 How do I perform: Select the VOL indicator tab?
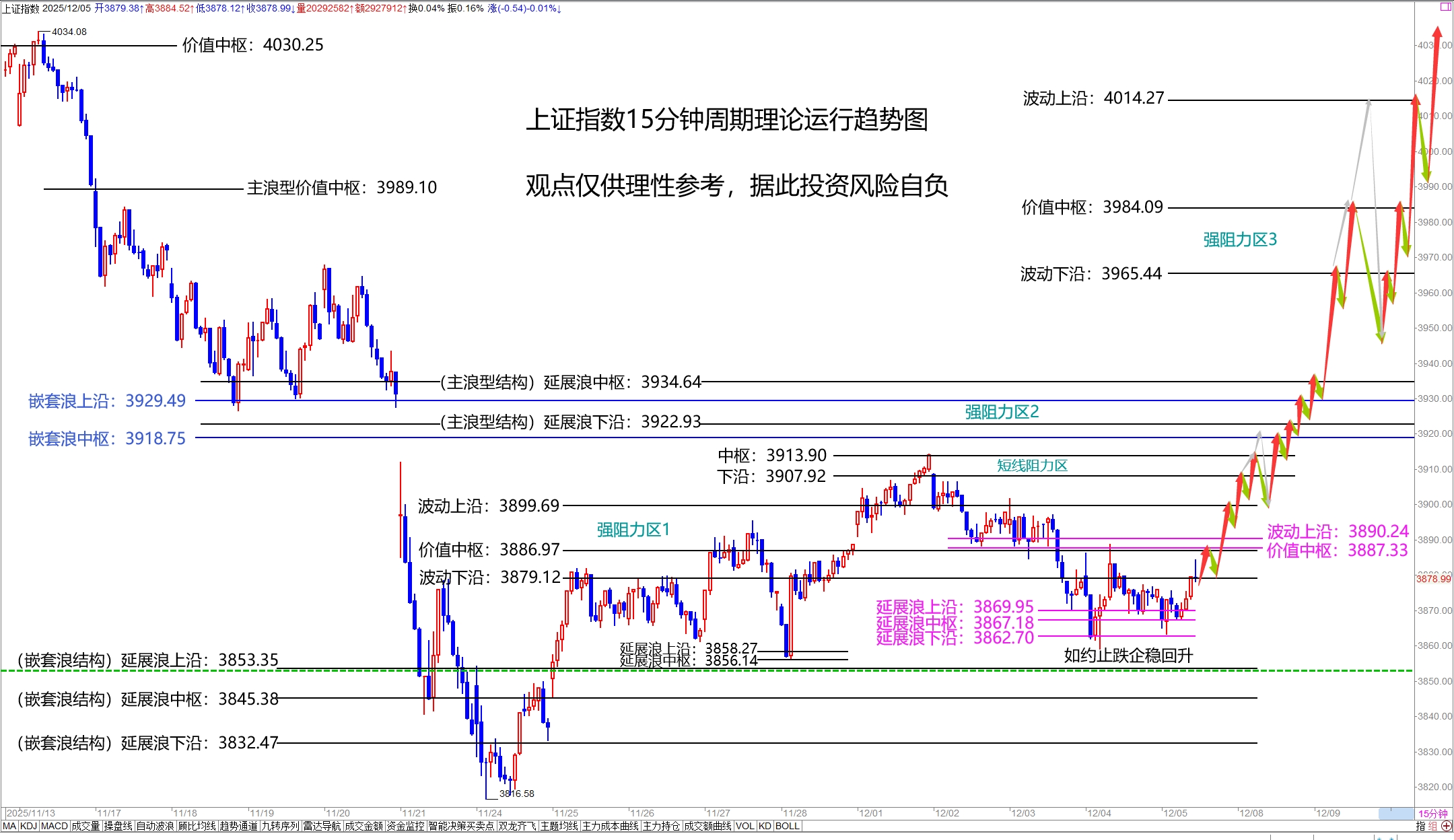(745, 826)
